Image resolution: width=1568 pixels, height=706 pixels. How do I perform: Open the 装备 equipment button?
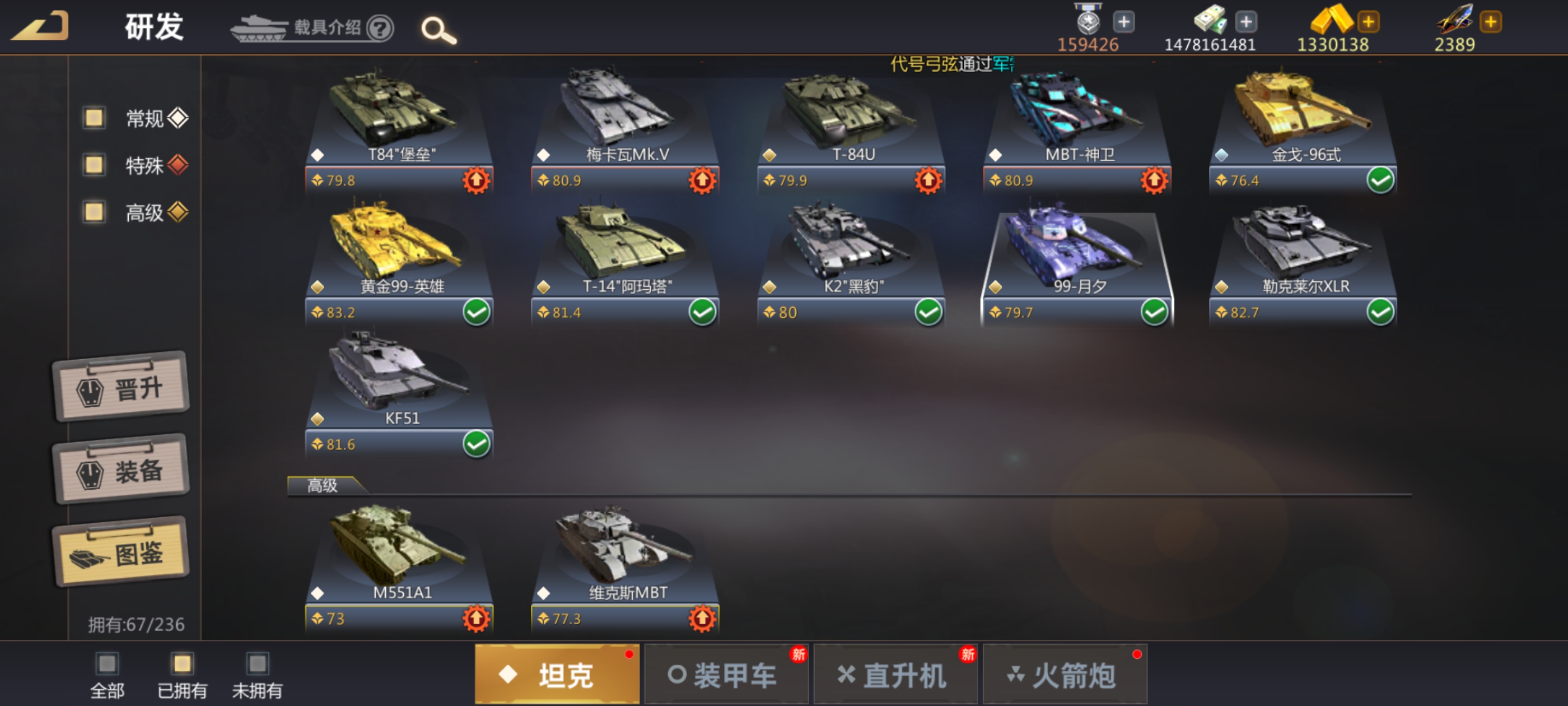(x=120, y=469)
